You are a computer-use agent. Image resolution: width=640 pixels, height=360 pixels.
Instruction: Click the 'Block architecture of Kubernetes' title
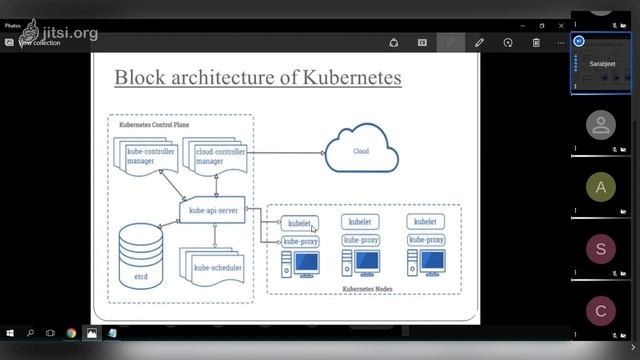258,77
